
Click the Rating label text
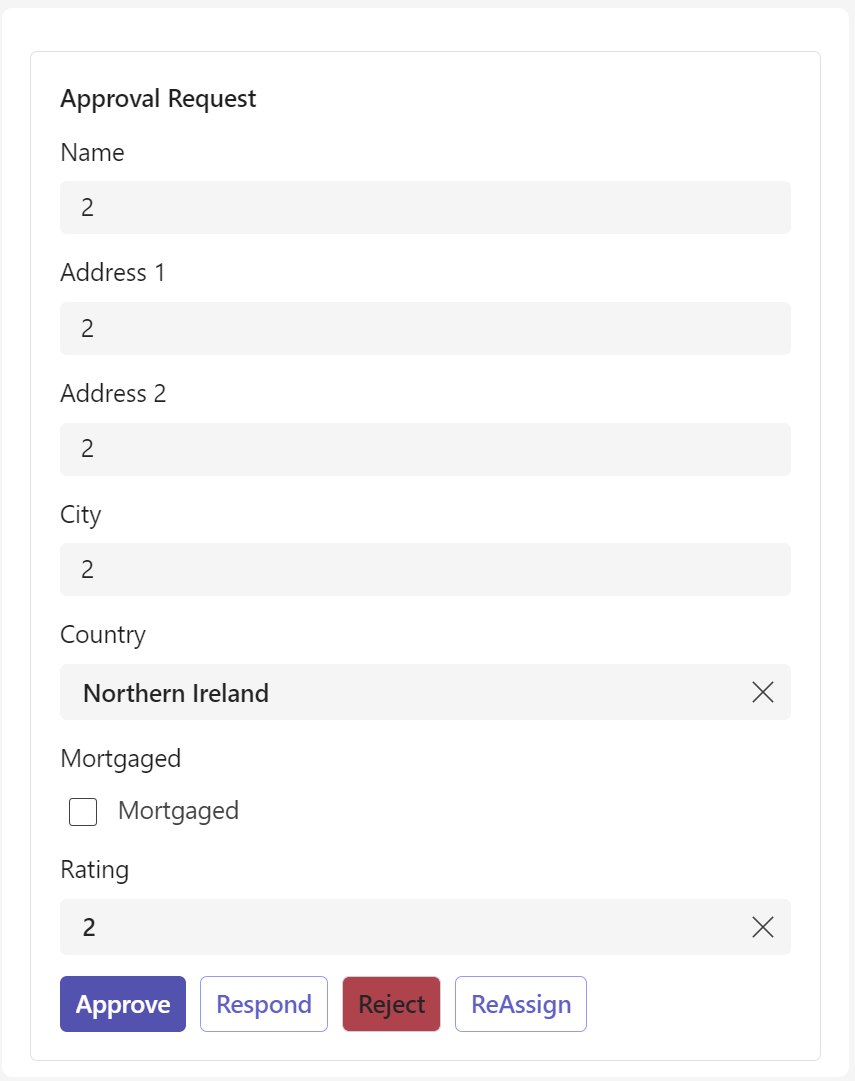94,870
